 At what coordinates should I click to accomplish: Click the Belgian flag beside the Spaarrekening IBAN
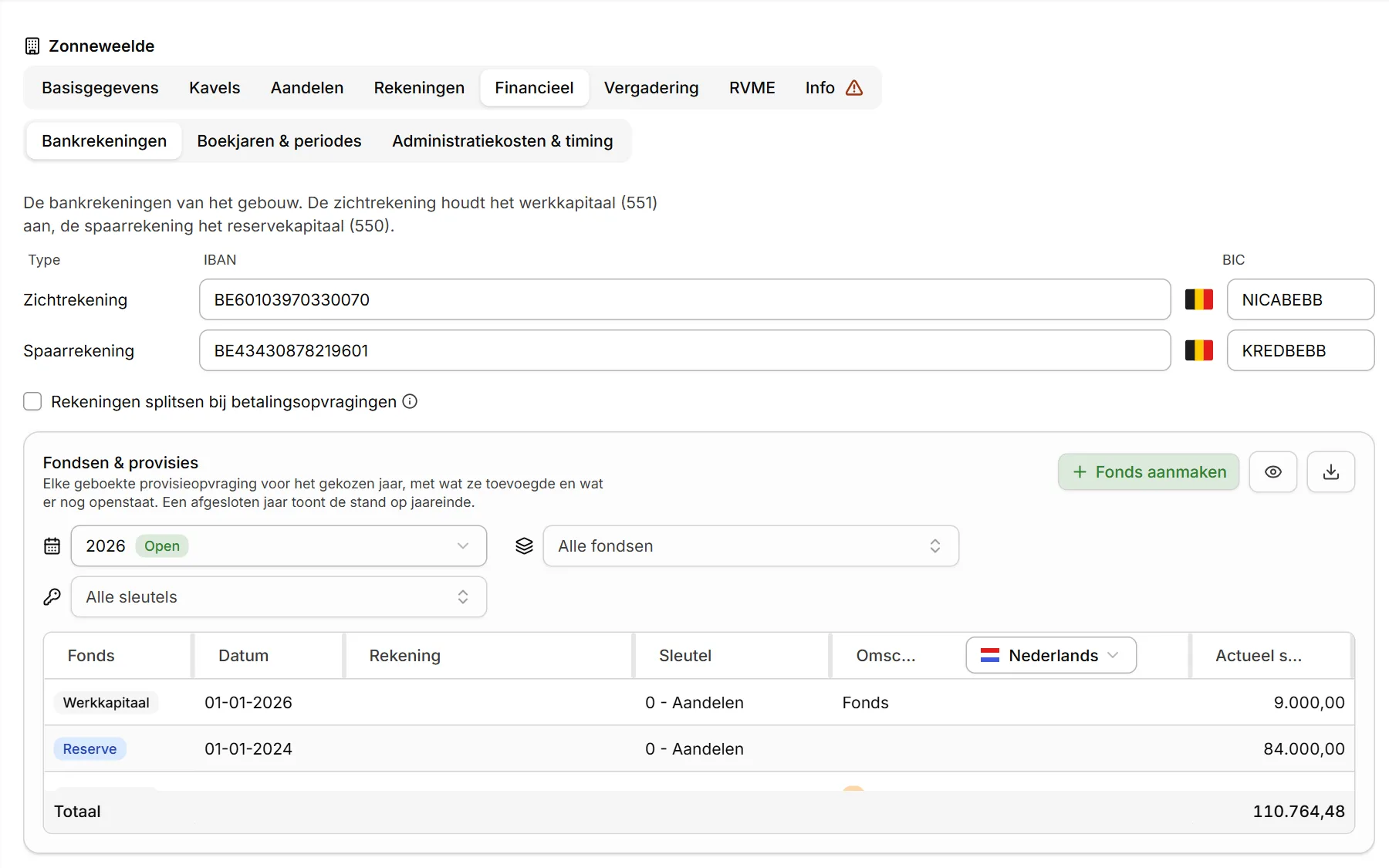pos(1199,350)
